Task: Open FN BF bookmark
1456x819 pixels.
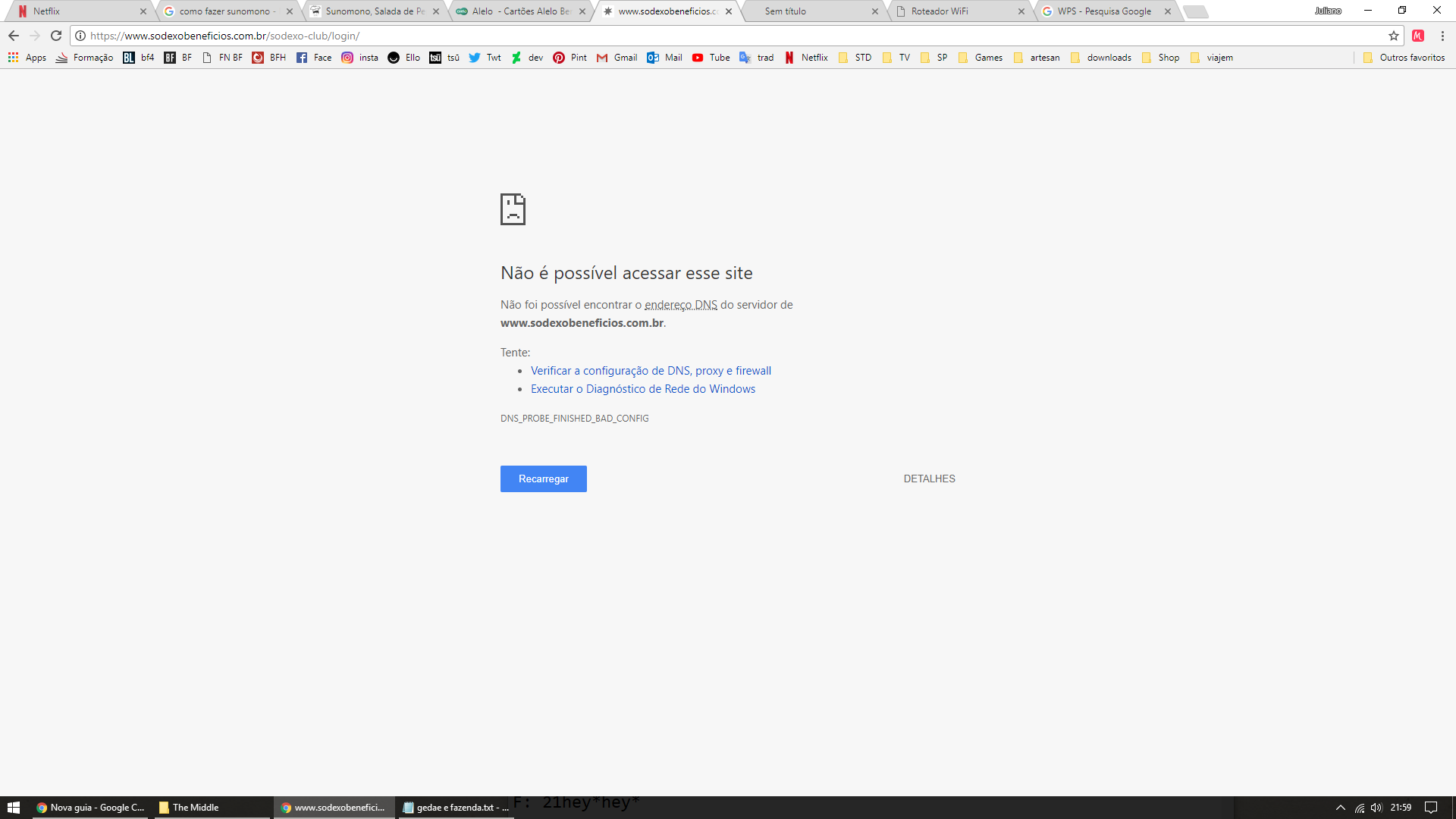Action: point(222,58)
